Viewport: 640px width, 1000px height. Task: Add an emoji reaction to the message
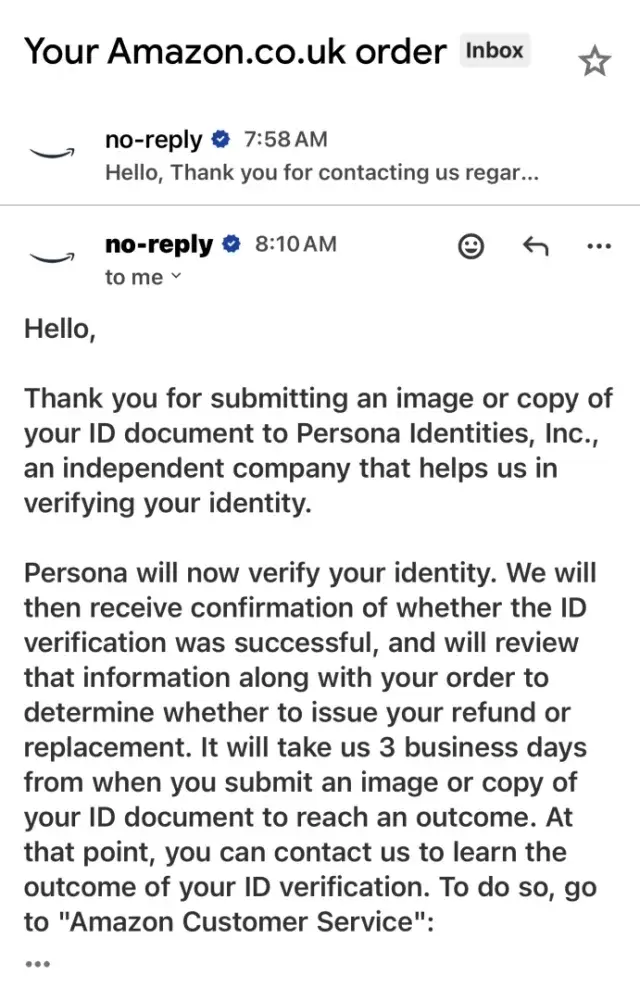pyautogui.click(x=471, y=246)
